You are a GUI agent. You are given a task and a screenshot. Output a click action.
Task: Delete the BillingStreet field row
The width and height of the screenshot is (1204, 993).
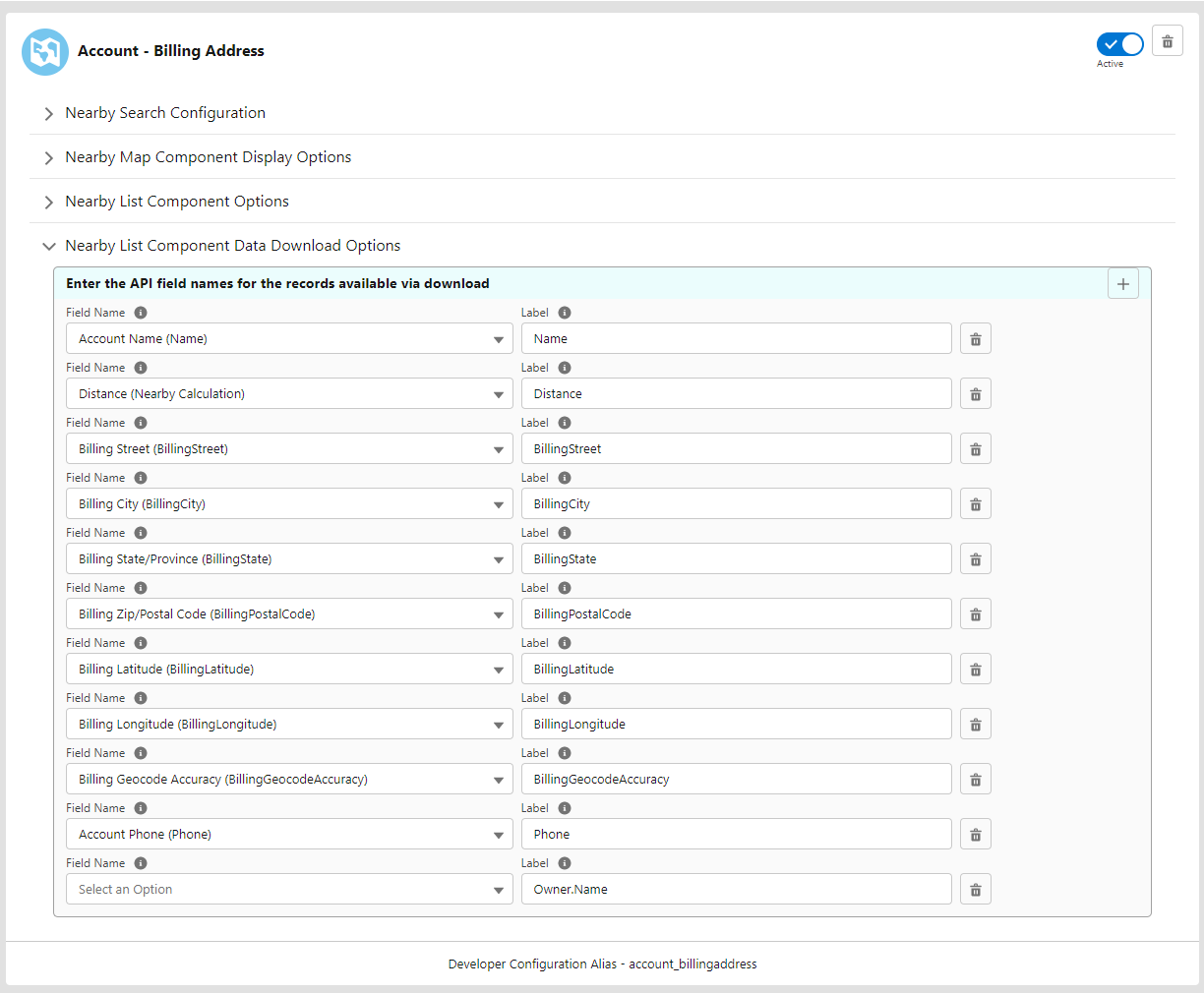(x=975, y=448)
